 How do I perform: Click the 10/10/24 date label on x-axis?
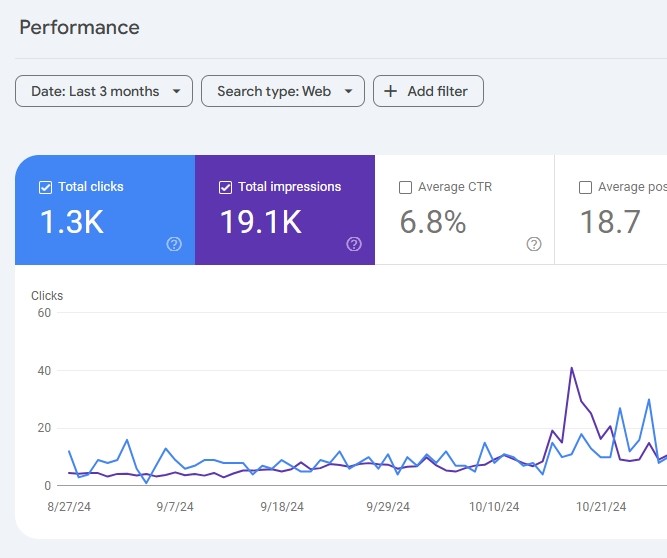click(495, 507)
